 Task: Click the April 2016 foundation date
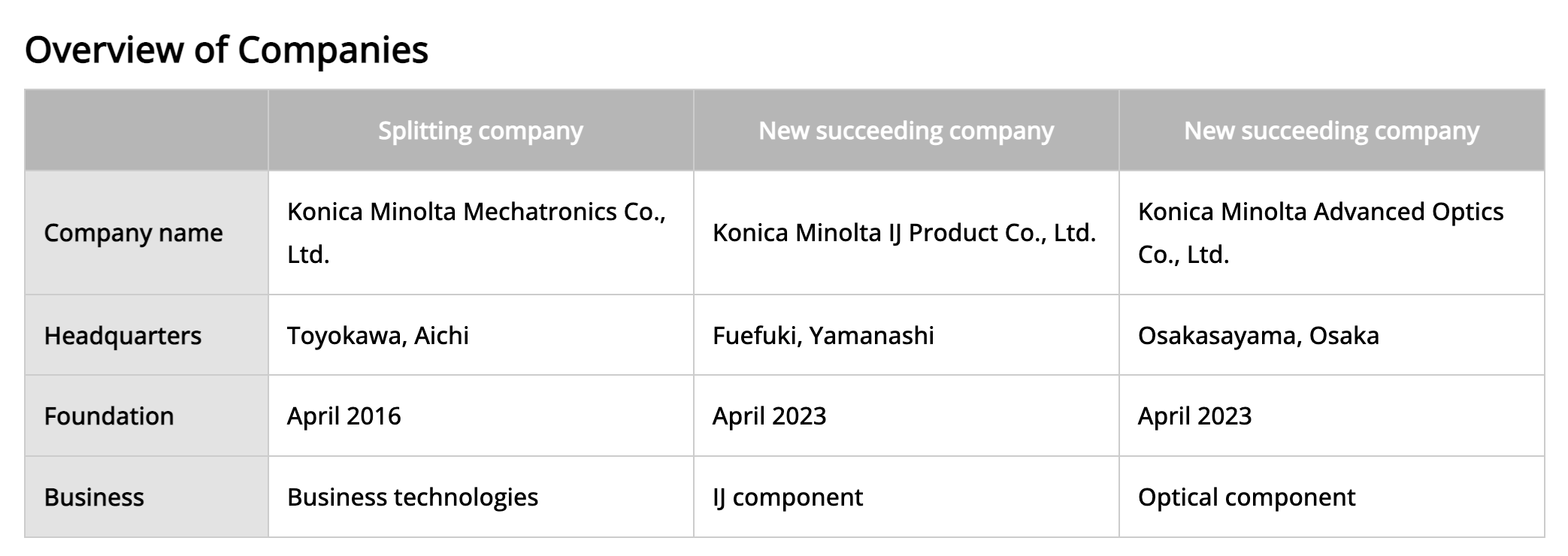point(344,416)
